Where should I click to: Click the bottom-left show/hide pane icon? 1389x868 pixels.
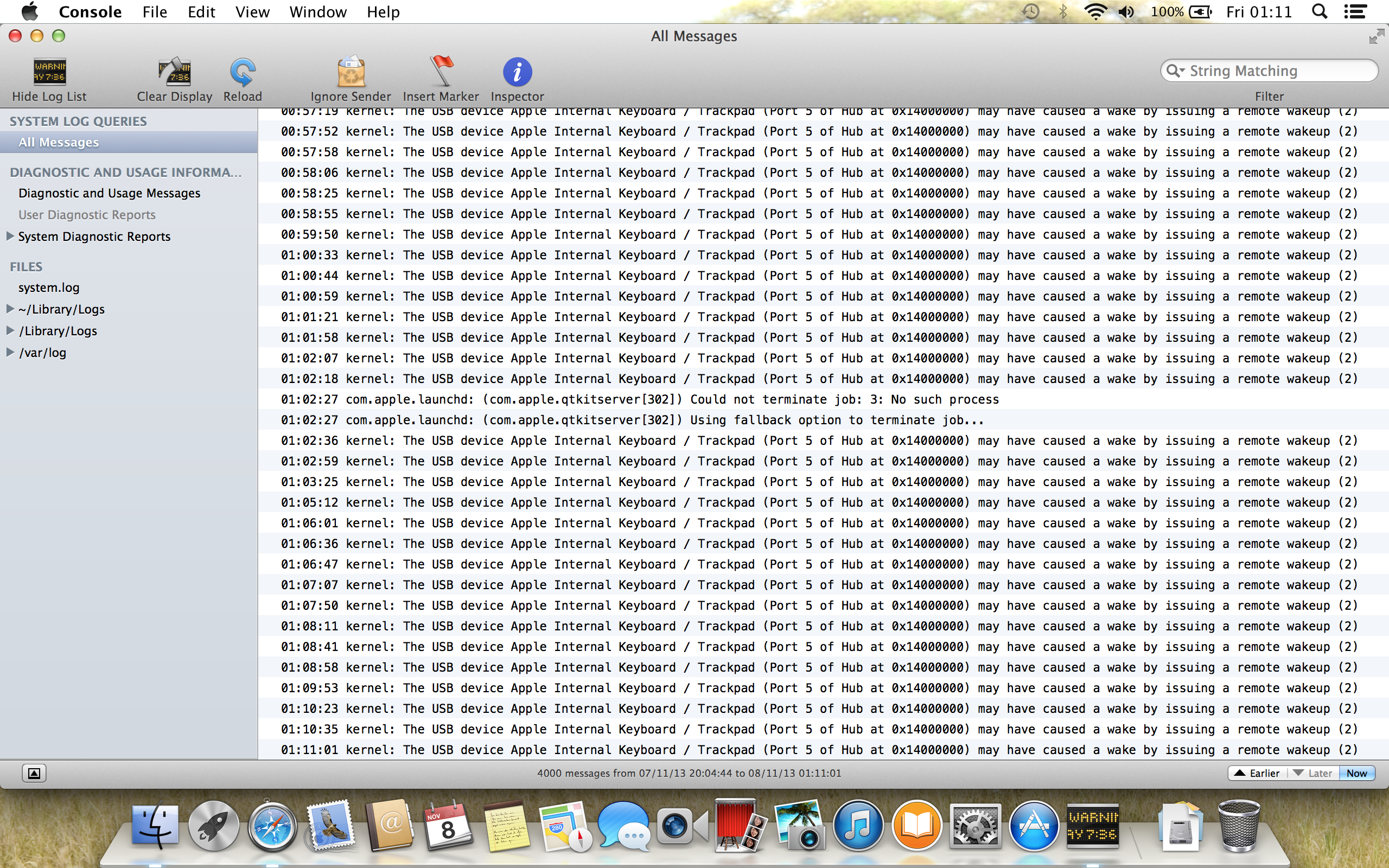click(34, 773)
